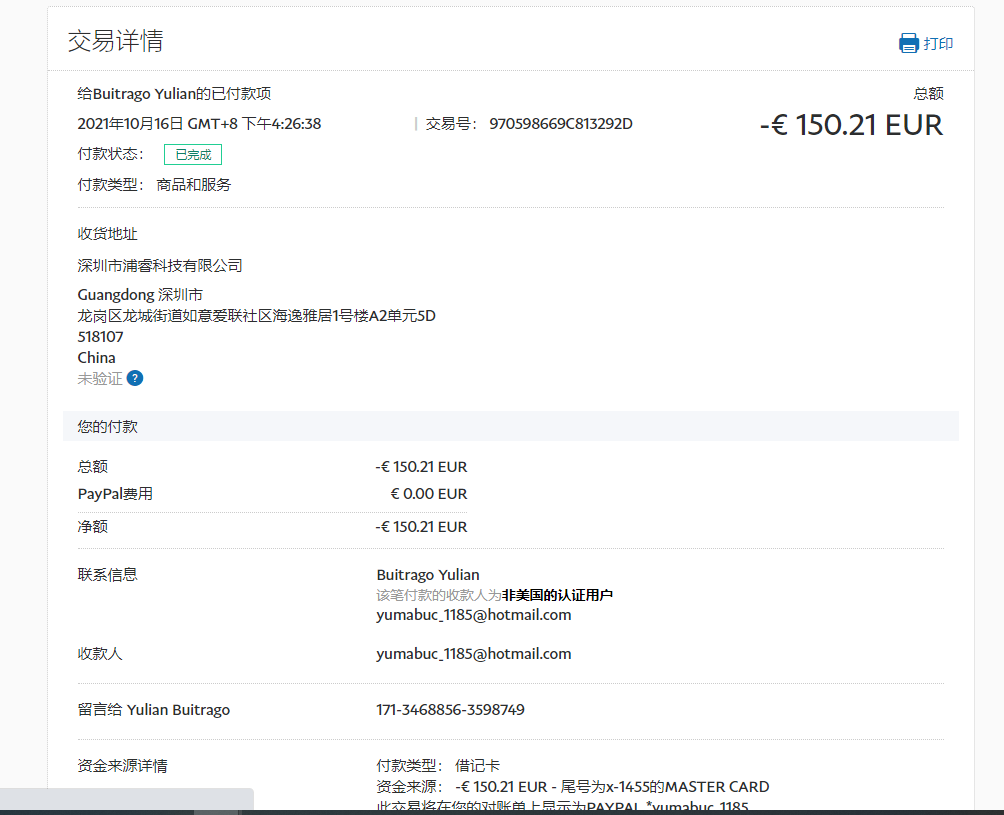The width and height of the screenshot is (1004, 815).
Task: Click the PayPal费用 amount € 0.00 EUR
Action: [428, 494]
